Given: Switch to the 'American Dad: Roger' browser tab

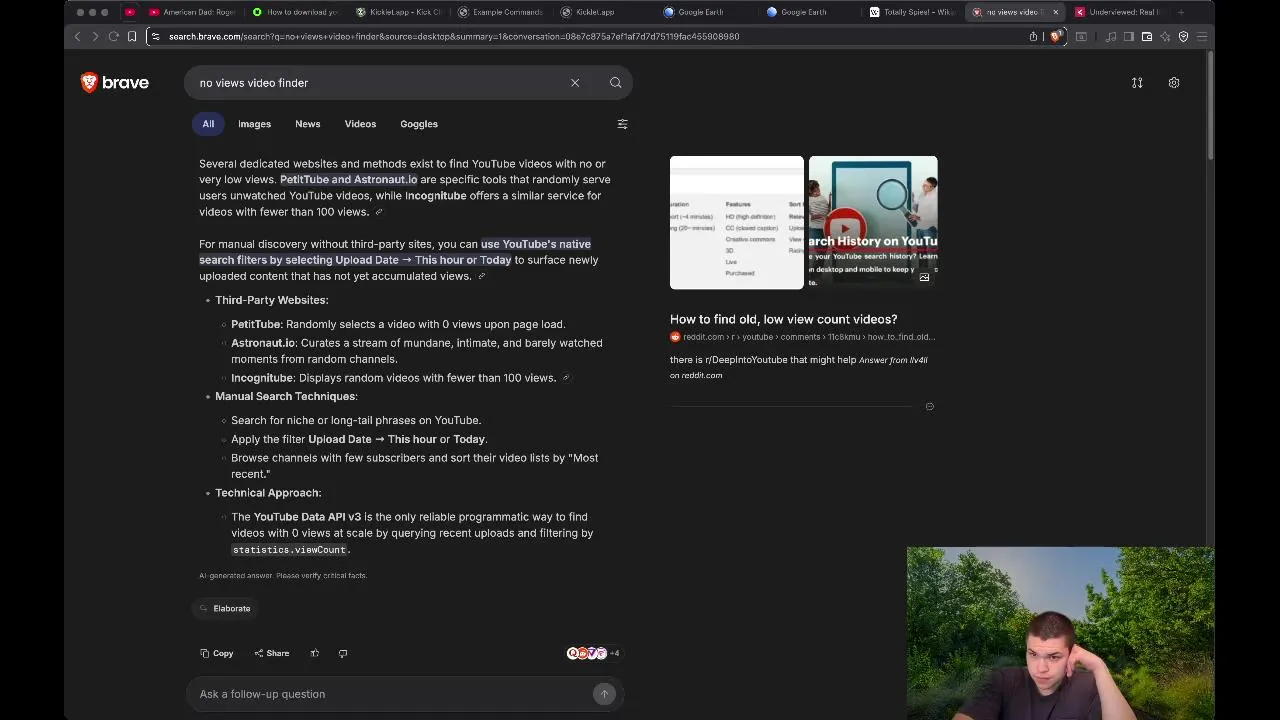Looking at the screenshot, I should pyautogui.click(x=192, y=12).
